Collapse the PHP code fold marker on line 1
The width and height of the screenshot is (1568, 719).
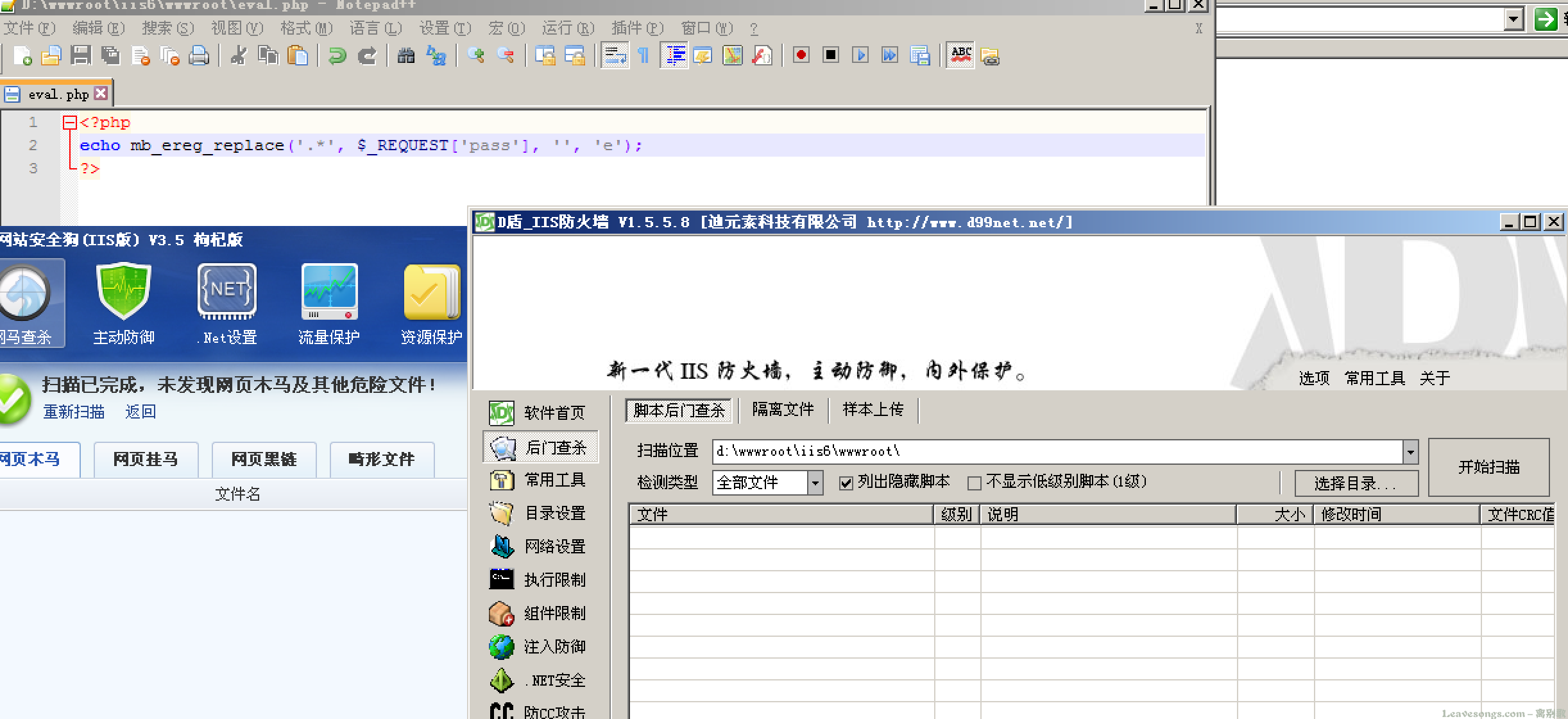point(69,122)
